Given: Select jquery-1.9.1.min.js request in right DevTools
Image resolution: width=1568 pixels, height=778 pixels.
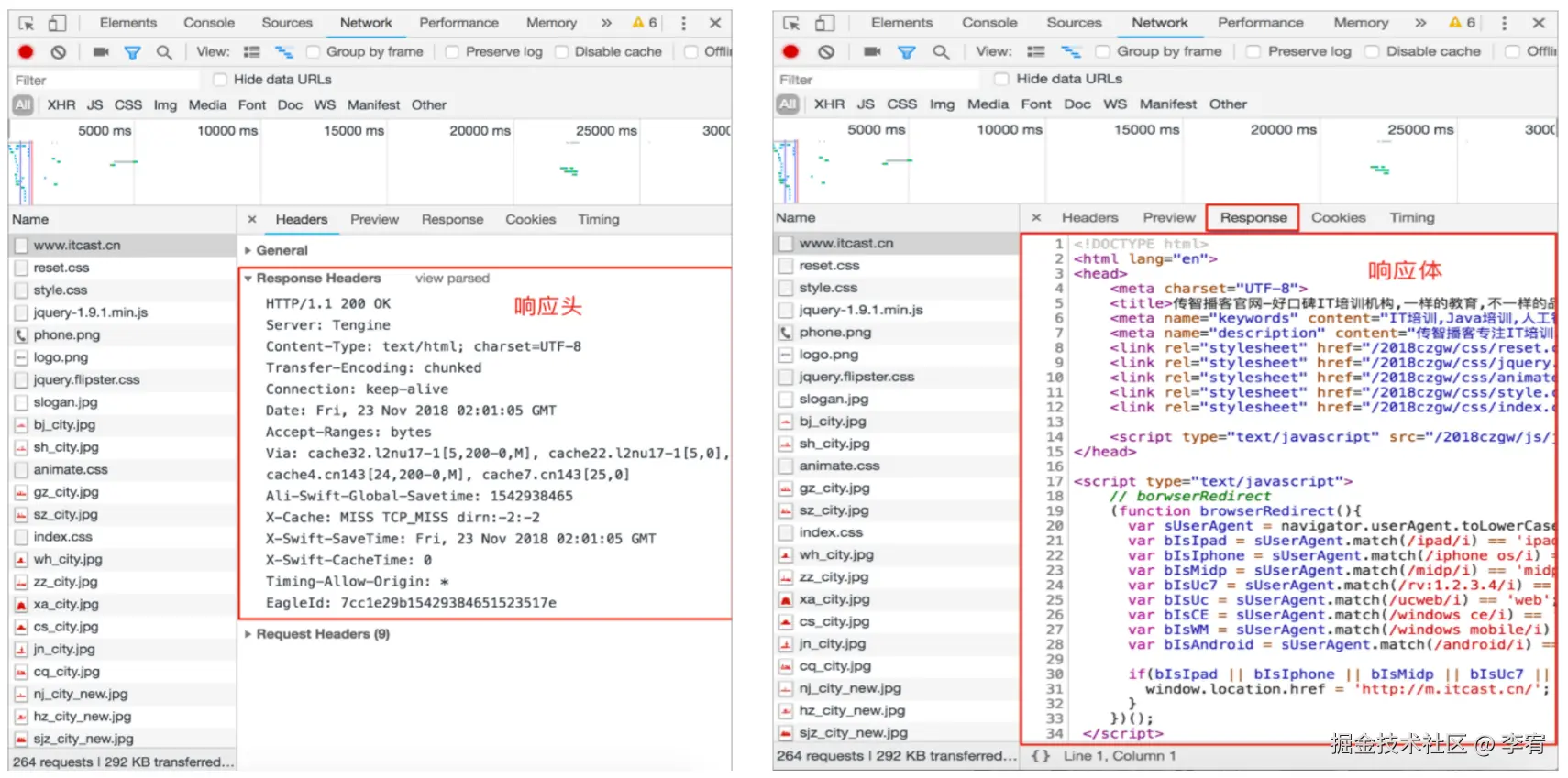Looking at the screenshot, I should pos(897,310).
